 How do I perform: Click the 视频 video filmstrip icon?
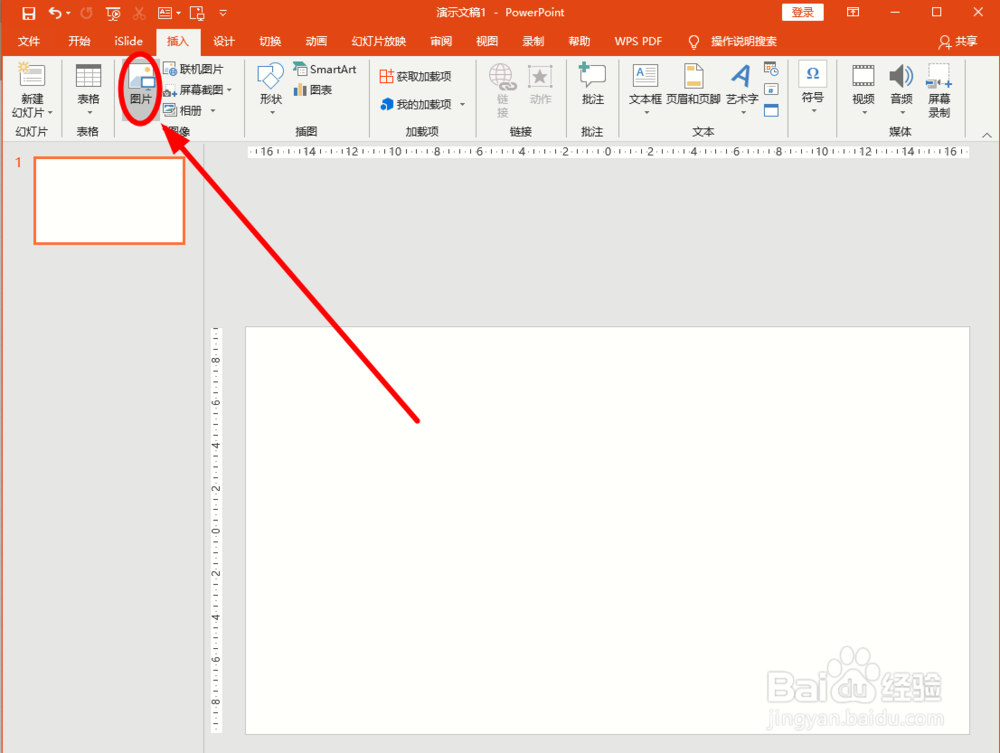[x=863, y=76]
